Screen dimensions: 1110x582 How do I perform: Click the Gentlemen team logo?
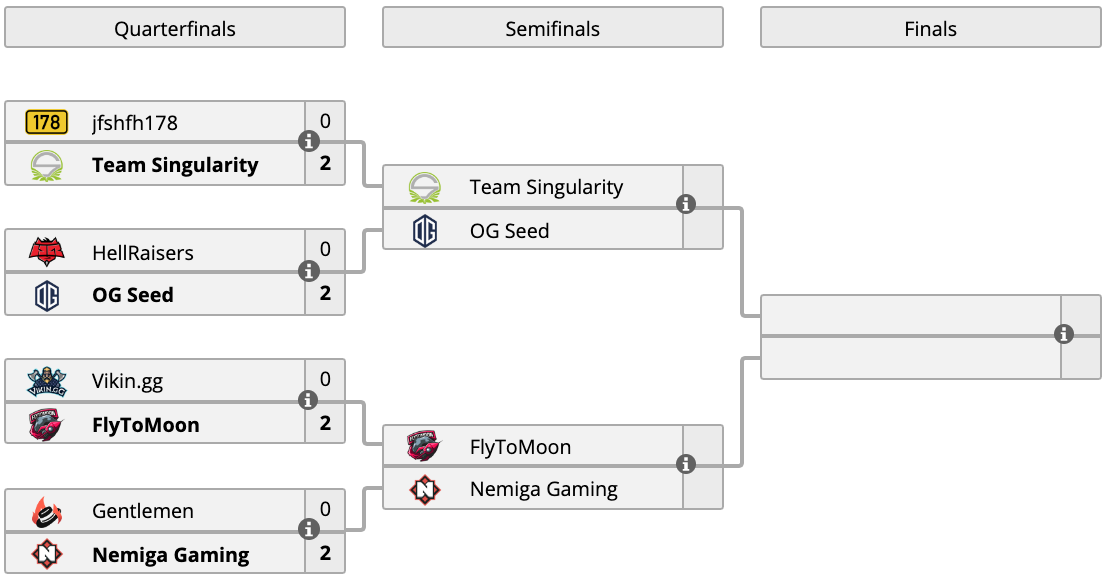[x=47, y=511]
